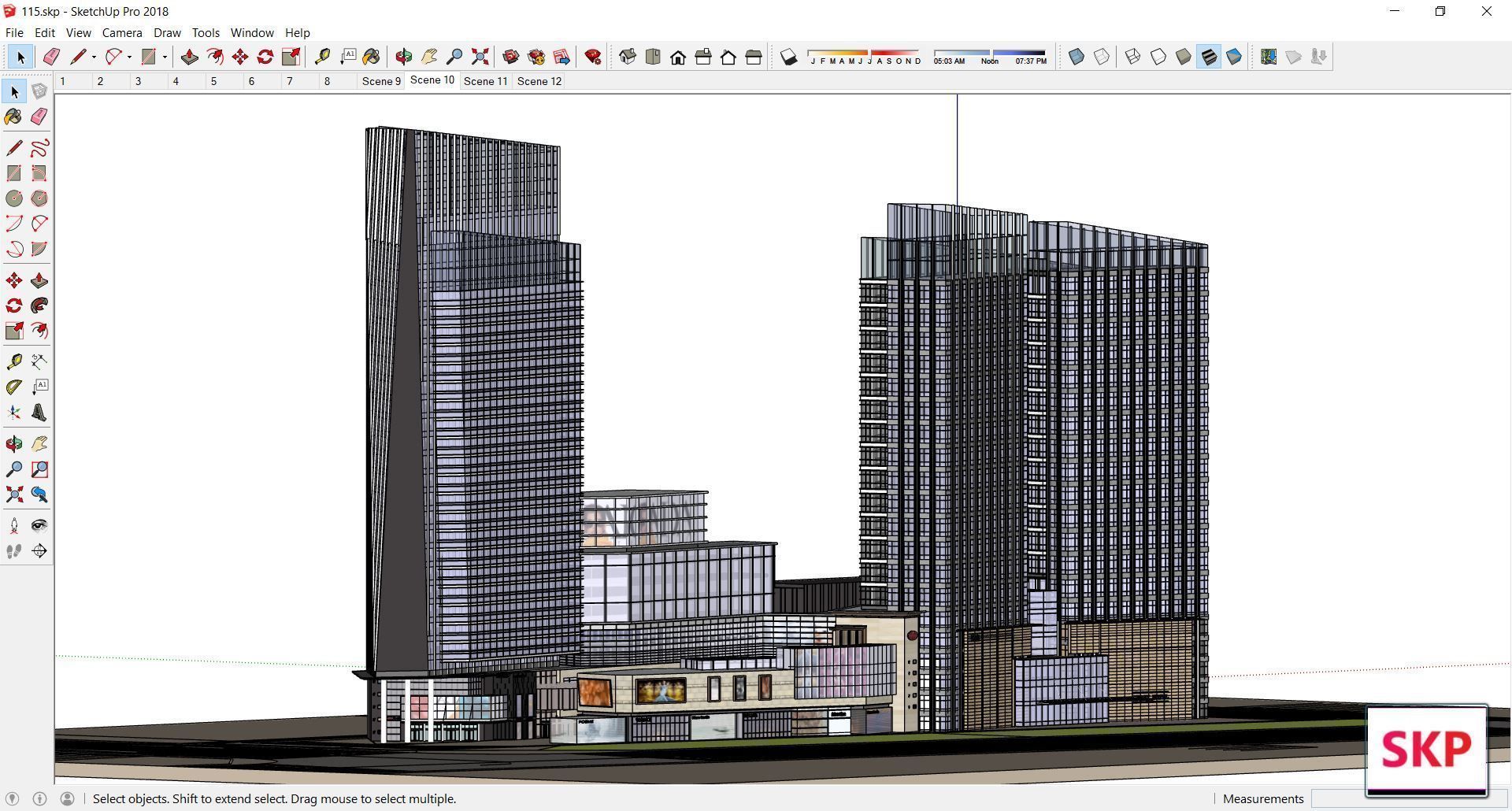Select the Protractor tool in left toolbar
This screenshot has height=811, width=1512.
[14, 387]
